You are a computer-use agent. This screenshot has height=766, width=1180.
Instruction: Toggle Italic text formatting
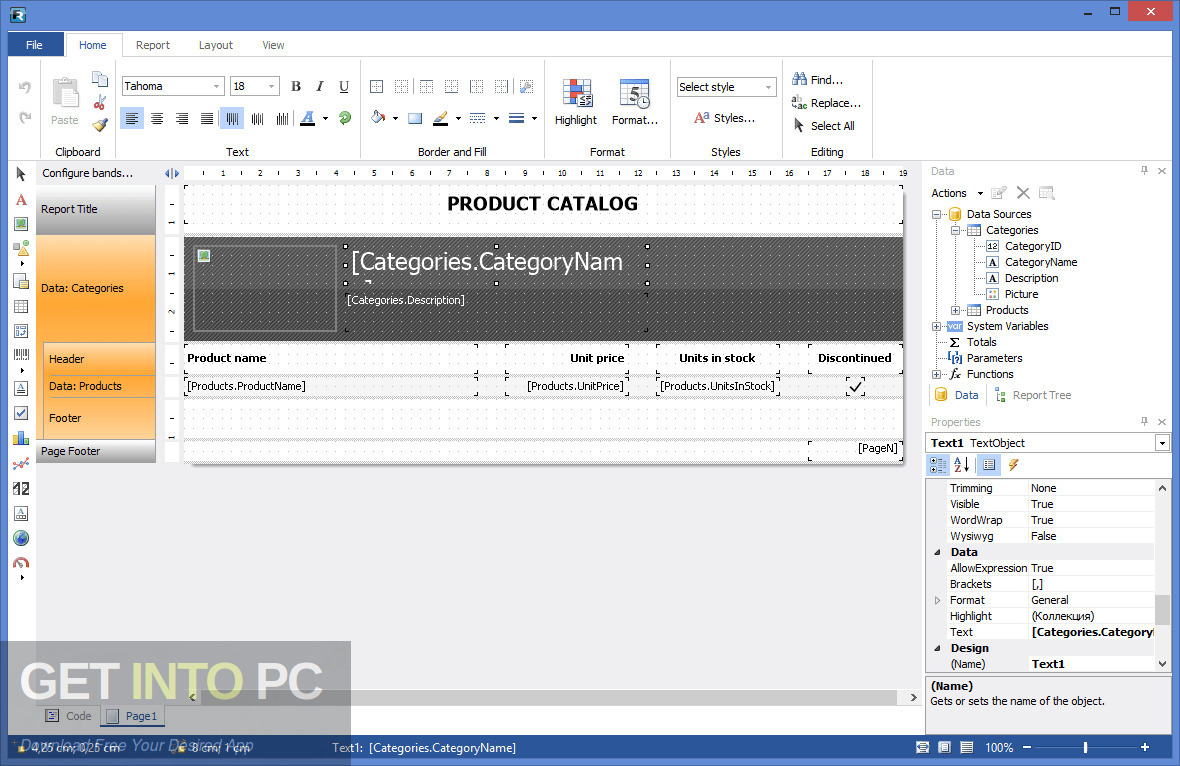tap(320, 87)
